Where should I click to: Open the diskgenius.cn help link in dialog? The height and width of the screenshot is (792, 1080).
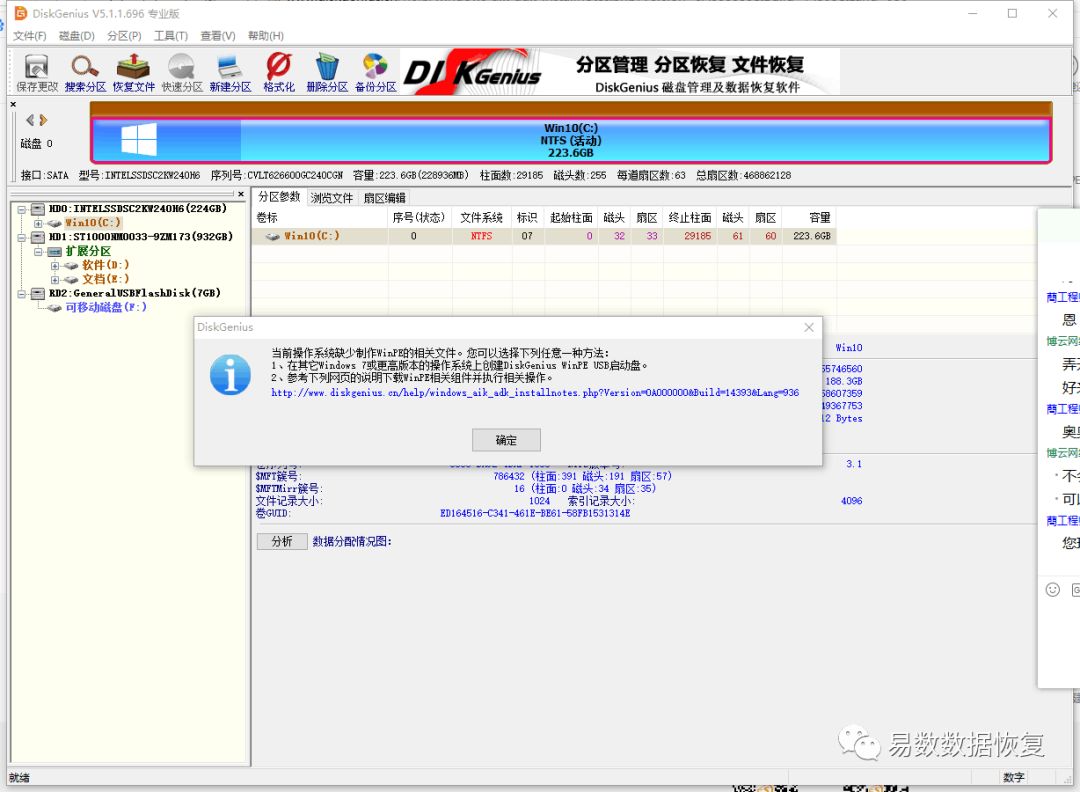pyautogui.click(x=535, y=393)
